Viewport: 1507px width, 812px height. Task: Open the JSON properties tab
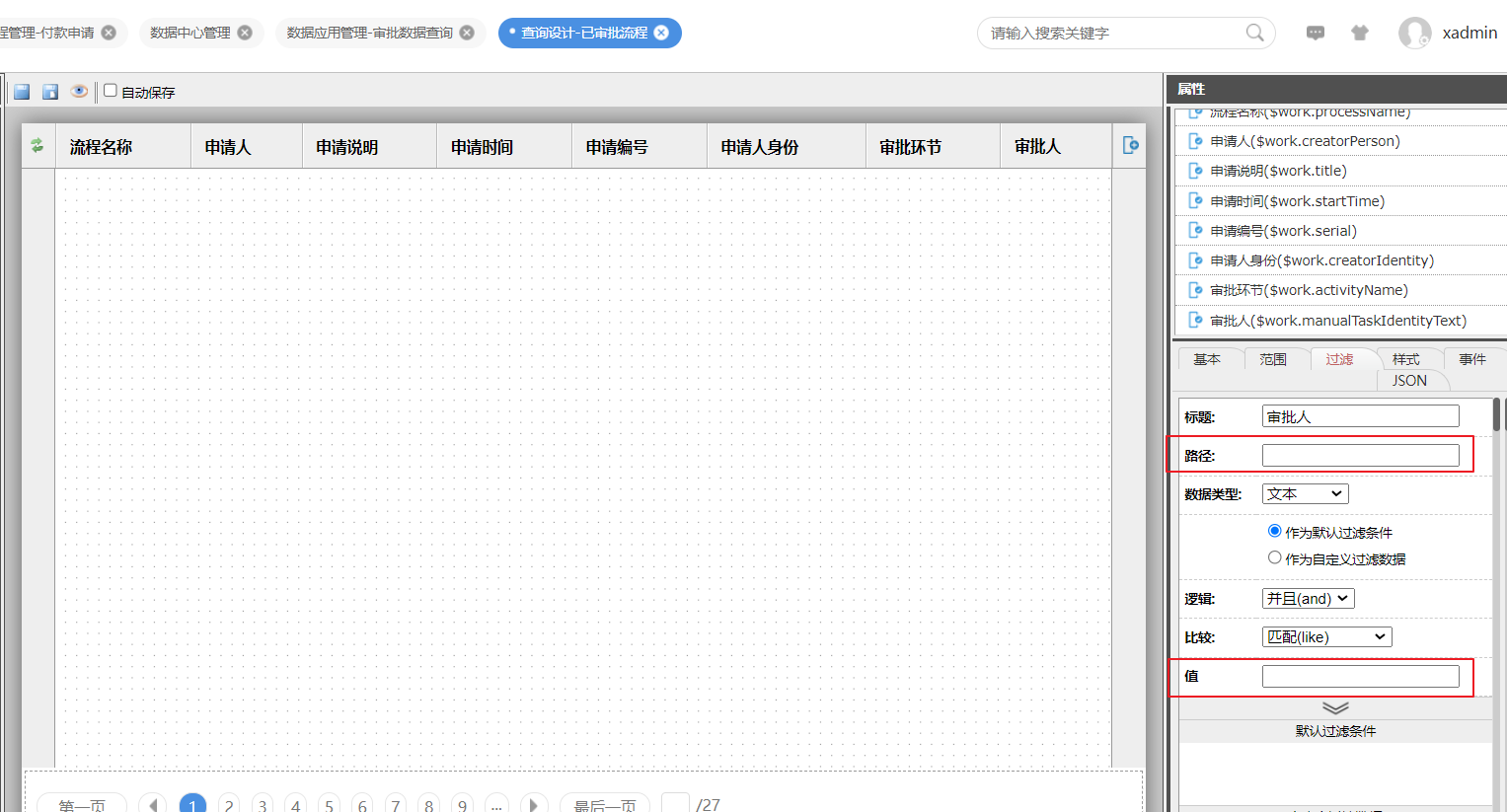coord(1409,380)
